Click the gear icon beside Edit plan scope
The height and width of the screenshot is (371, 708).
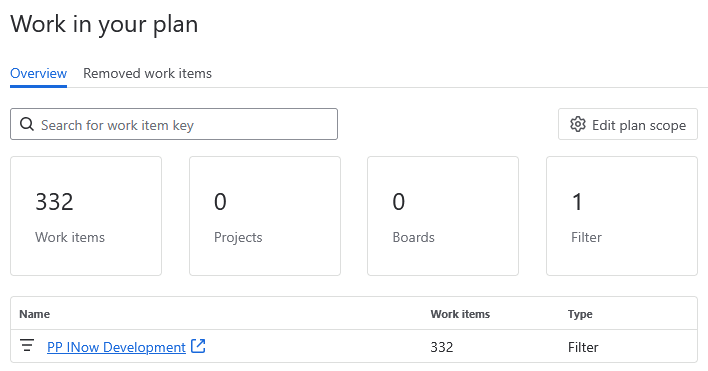[x=578, y=125]
